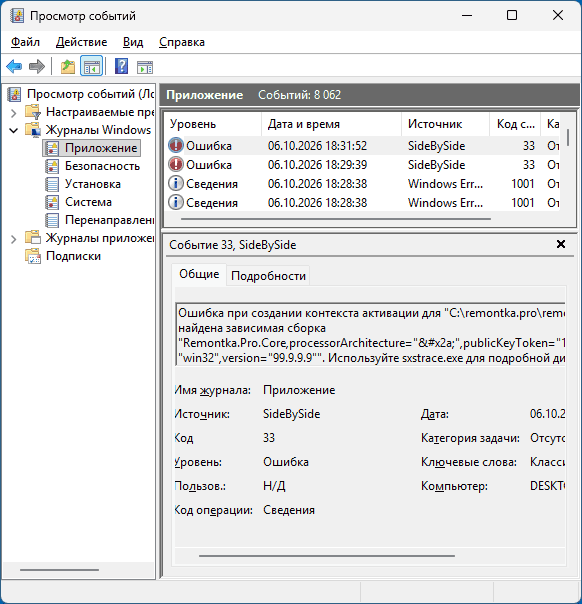Collapse the Журналы Windows node
The image size is (582, 604).
pyautogui.click(x=13, y=131)
